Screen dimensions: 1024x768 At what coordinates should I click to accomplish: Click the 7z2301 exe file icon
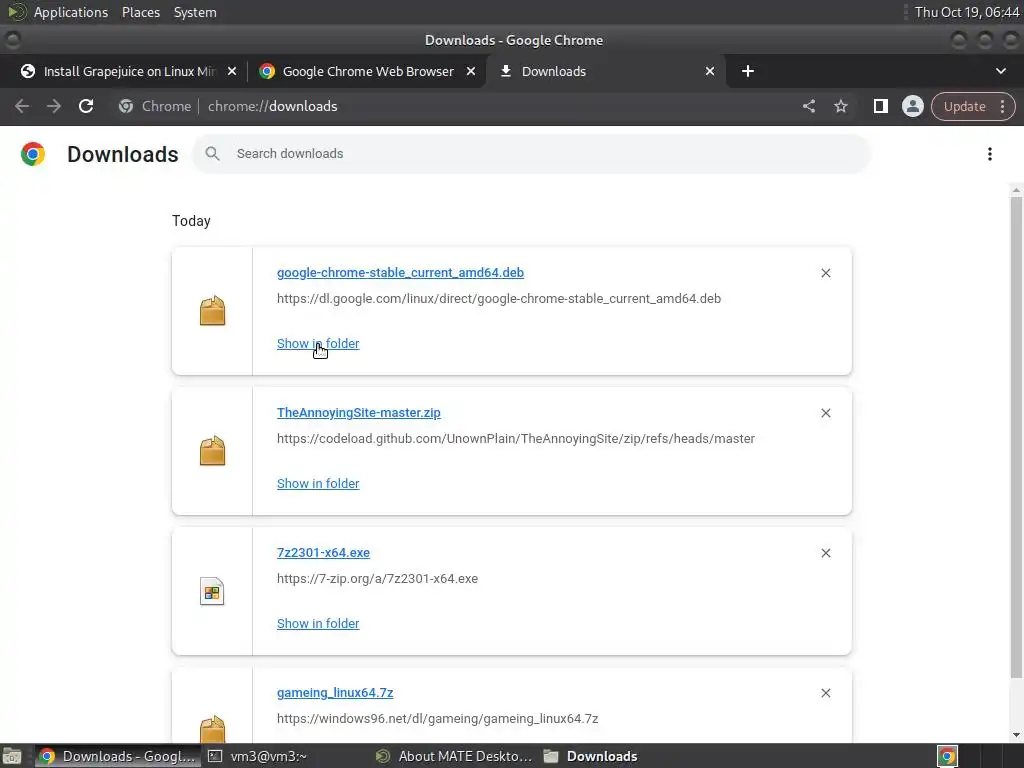[212, 592]
